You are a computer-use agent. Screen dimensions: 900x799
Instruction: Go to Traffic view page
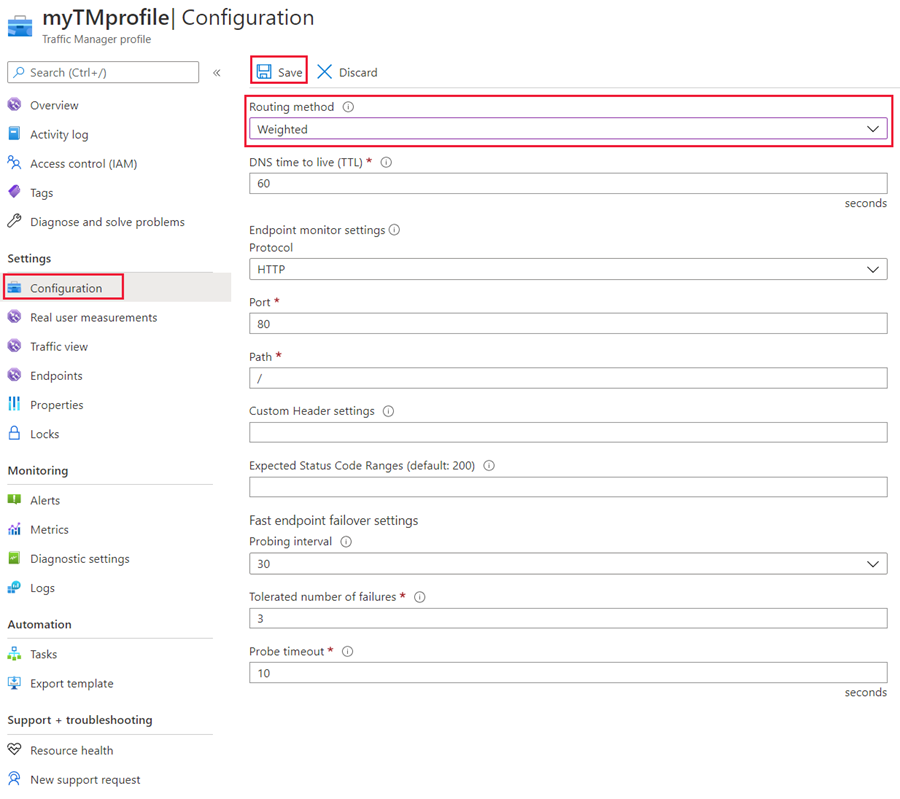[x=59, y=347]
